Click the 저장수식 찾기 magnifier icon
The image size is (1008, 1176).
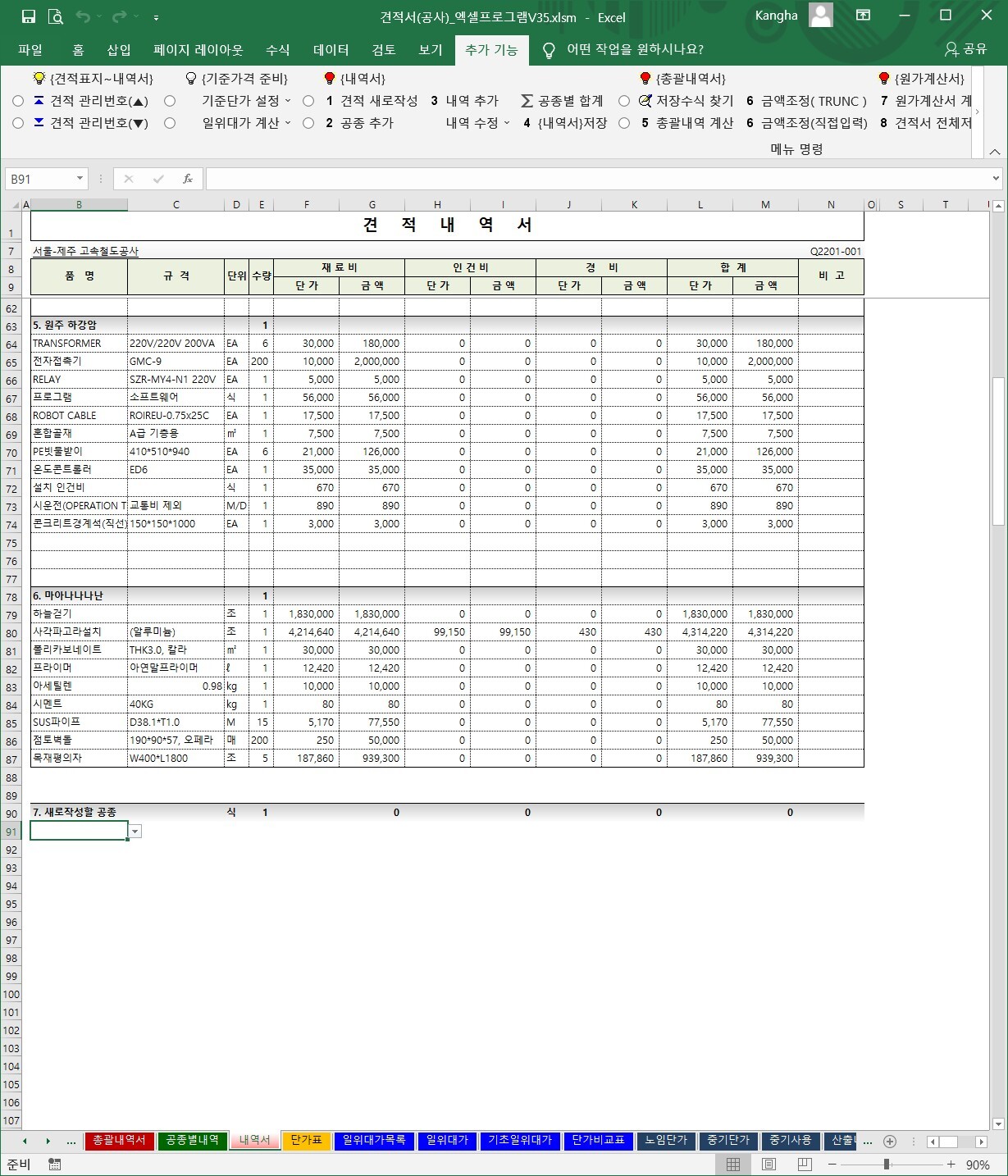click(645, 101)
